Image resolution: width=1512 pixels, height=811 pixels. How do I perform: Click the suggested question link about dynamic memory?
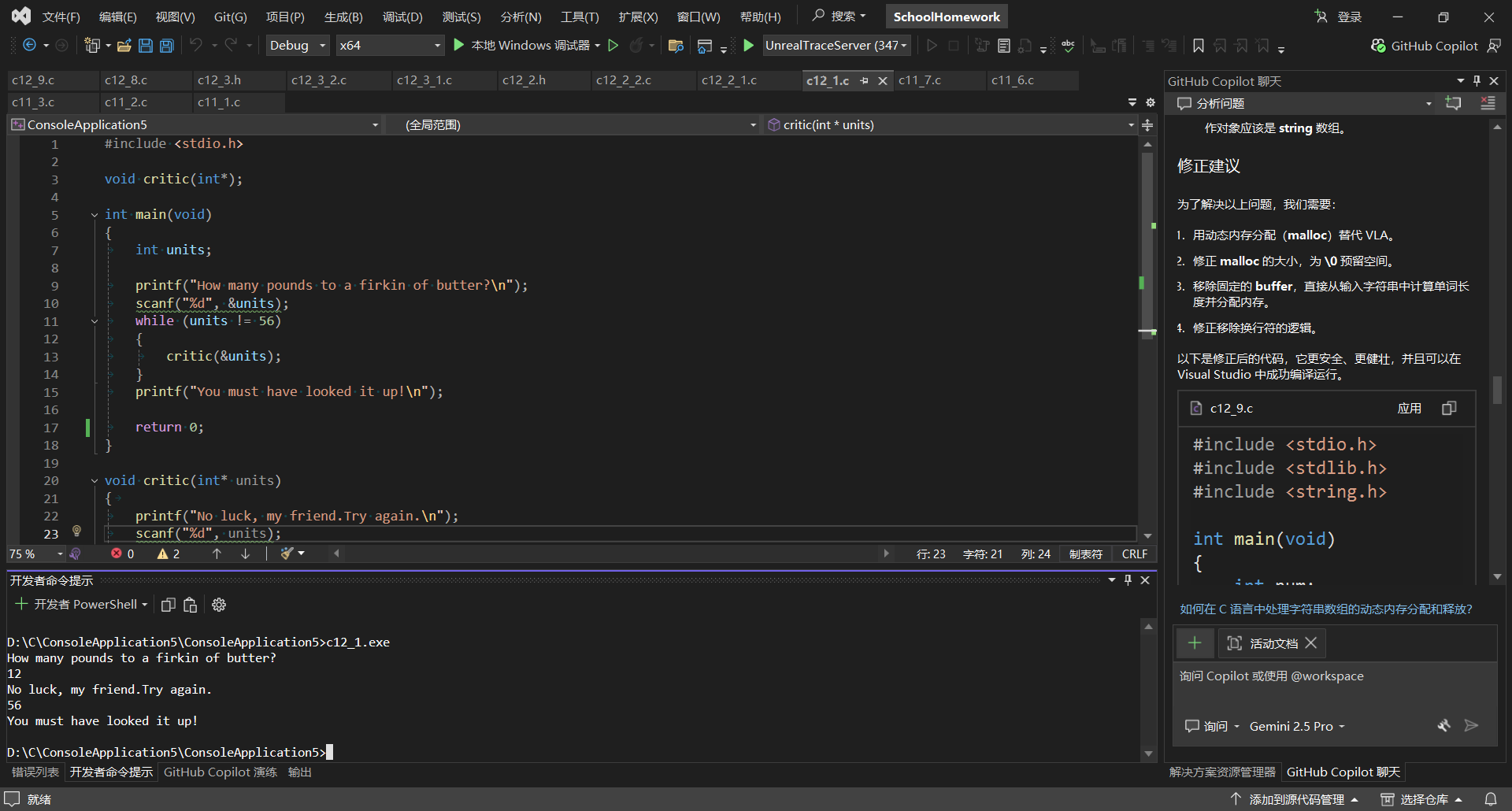click(1325, 609)
